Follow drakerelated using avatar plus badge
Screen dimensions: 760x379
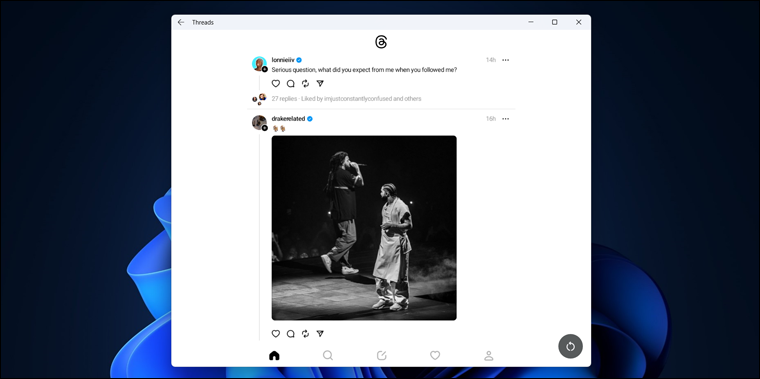265,128
